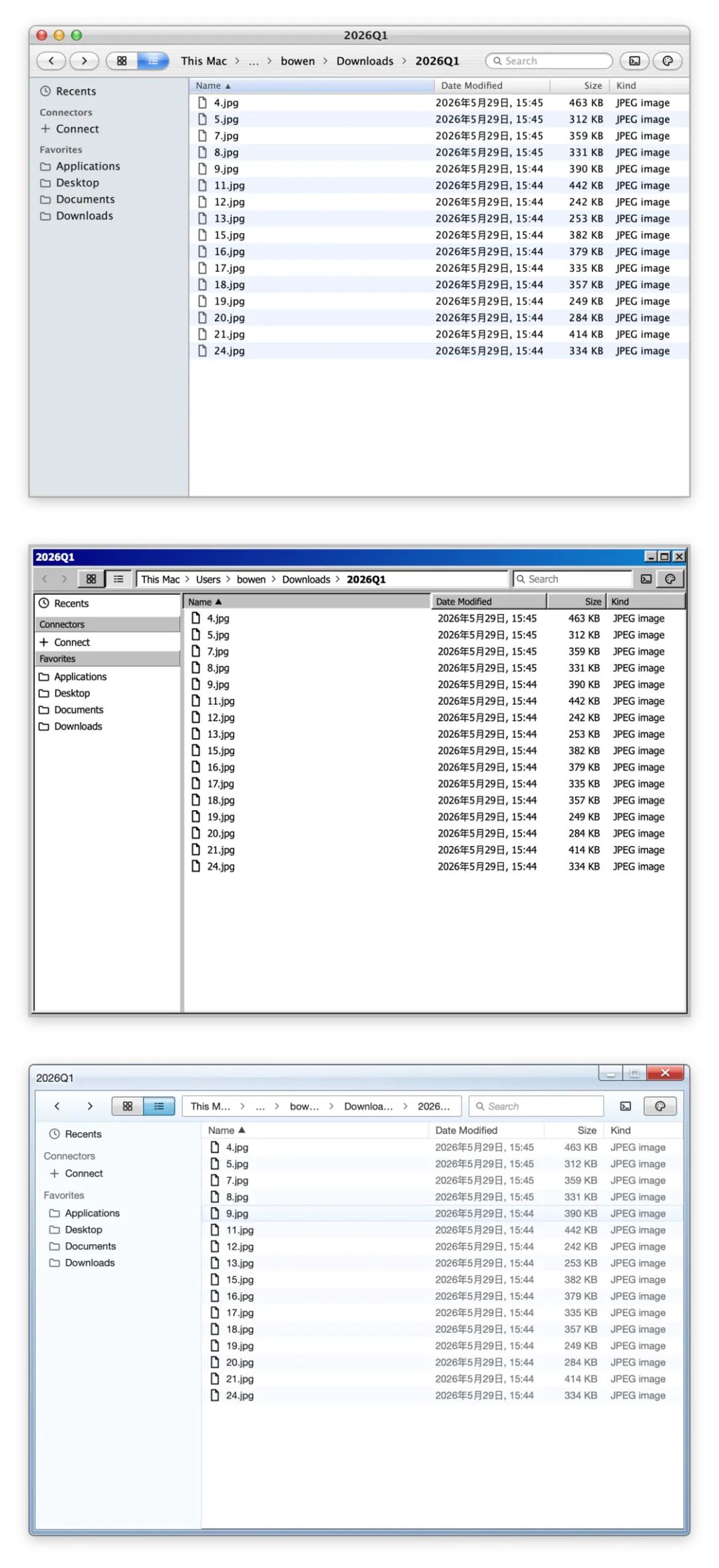The height and width of the screenshot is (1568, 719).
Task: Go forward in the classic gray window
Action: click(x=65, y=579)
